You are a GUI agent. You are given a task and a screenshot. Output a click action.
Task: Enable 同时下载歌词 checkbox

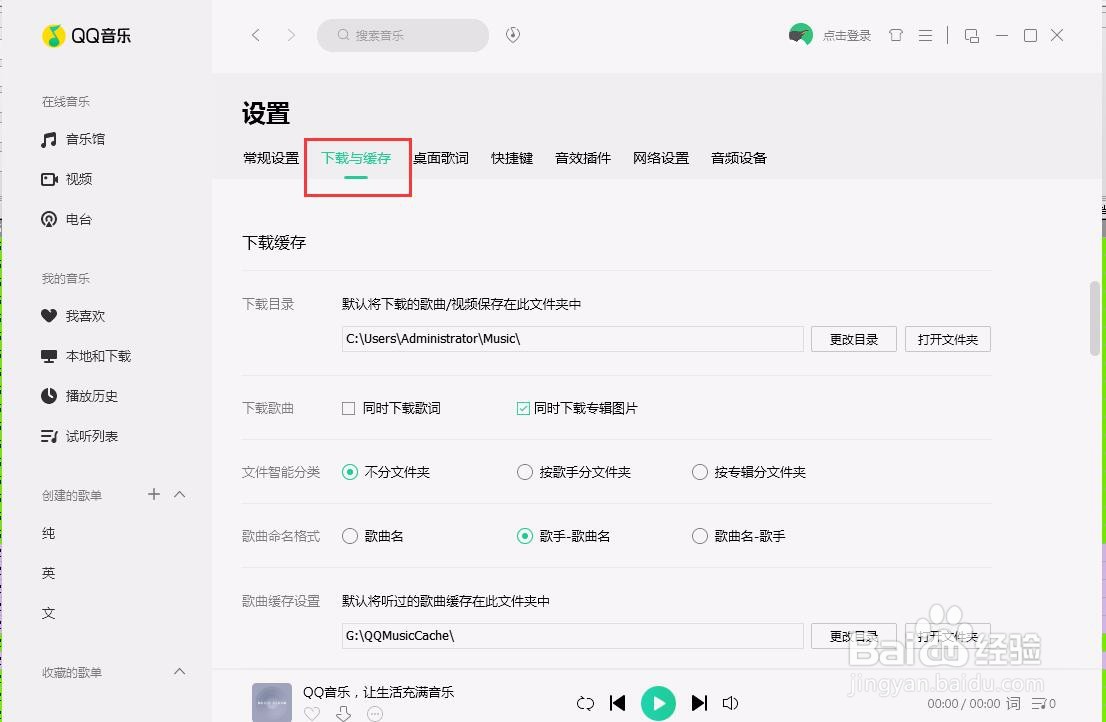[x=348, y=408]
